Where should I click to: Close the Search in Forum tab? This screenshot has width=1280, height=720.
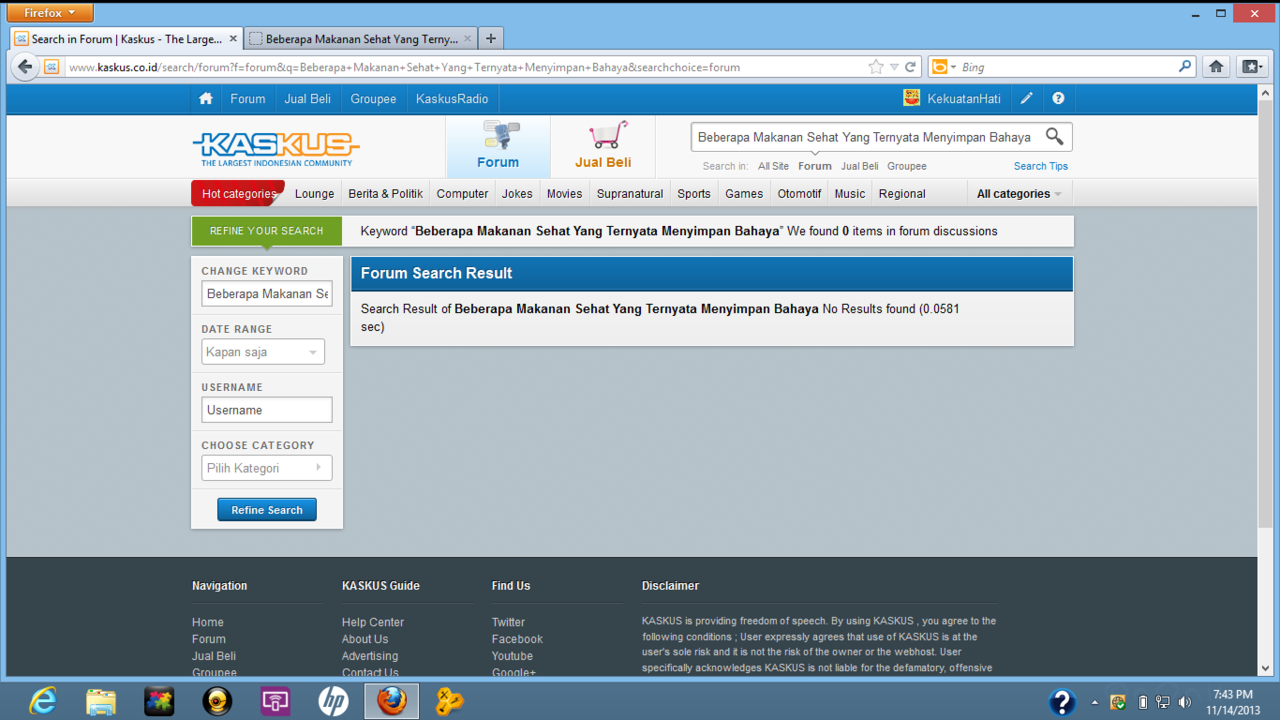tap(233, 39)
